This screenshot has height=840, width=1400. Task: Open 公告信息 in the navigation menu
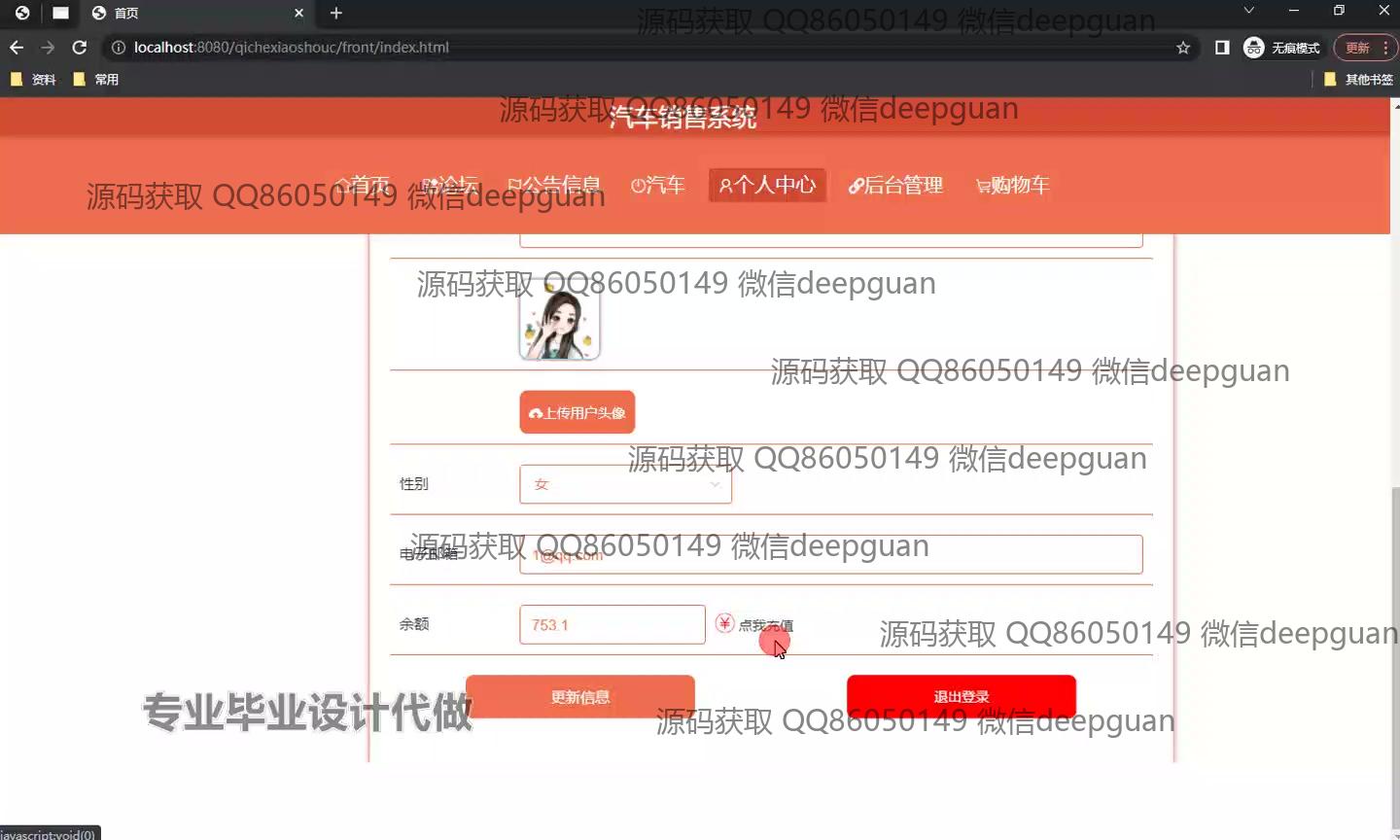(554, 185)
